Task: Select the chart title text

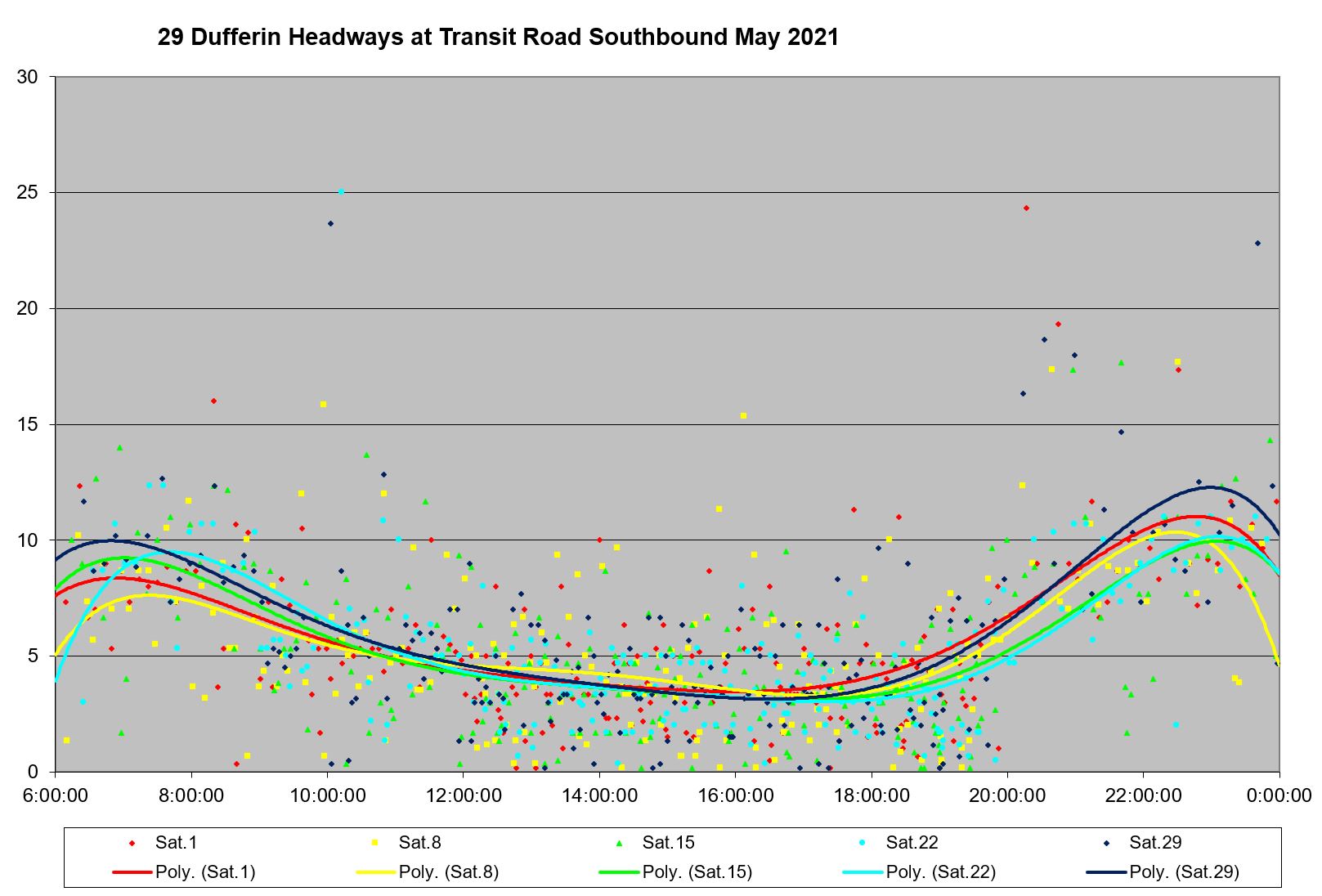Action: (498, 38)
